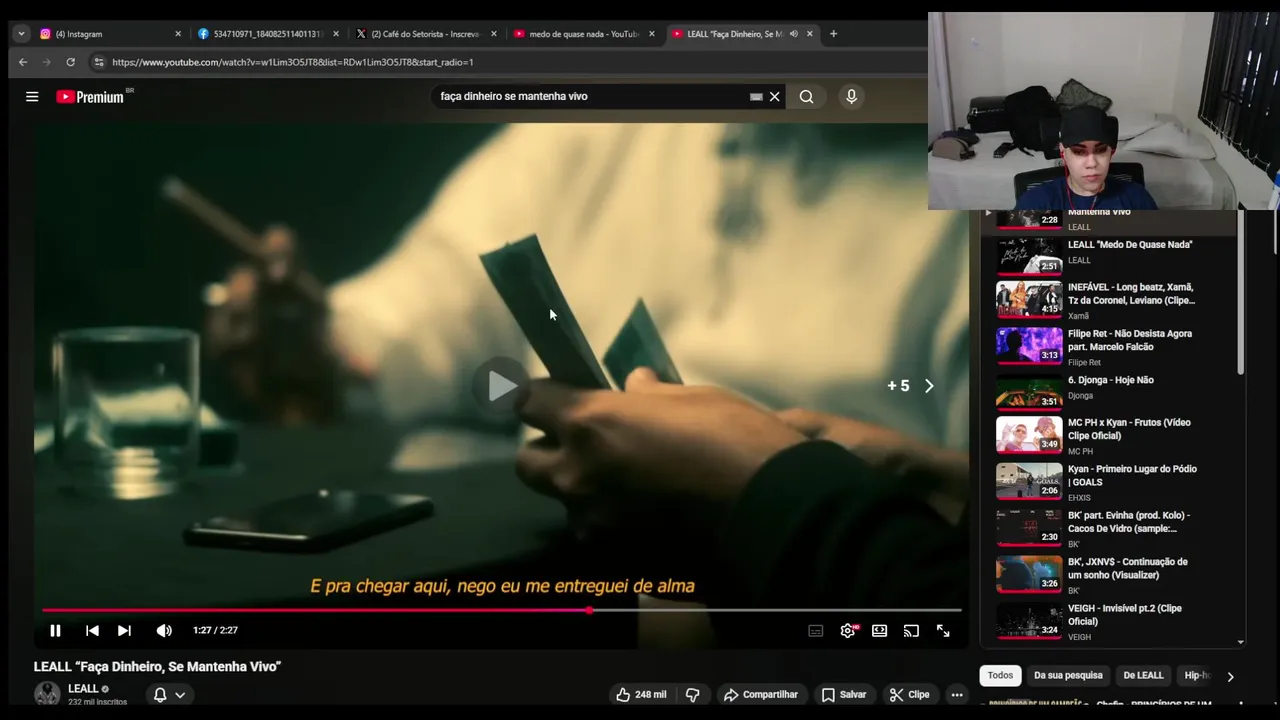Seek along the red video progress bar
Screen dimensions: 1280x720
pyautogui.click(x=502, y=610)
